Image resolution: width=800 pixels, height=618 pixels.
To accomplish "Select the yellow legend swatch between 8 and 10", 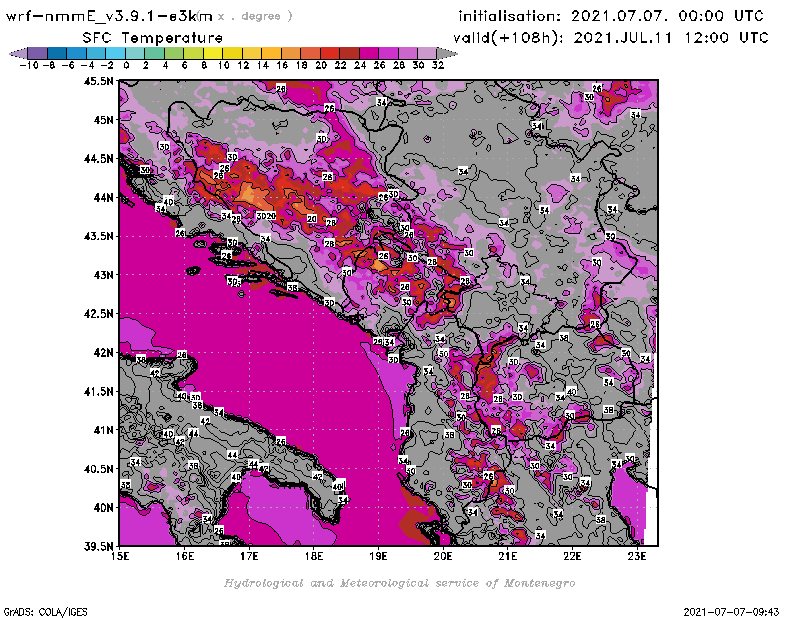I will pyautogui.click(x=213, y=53).
